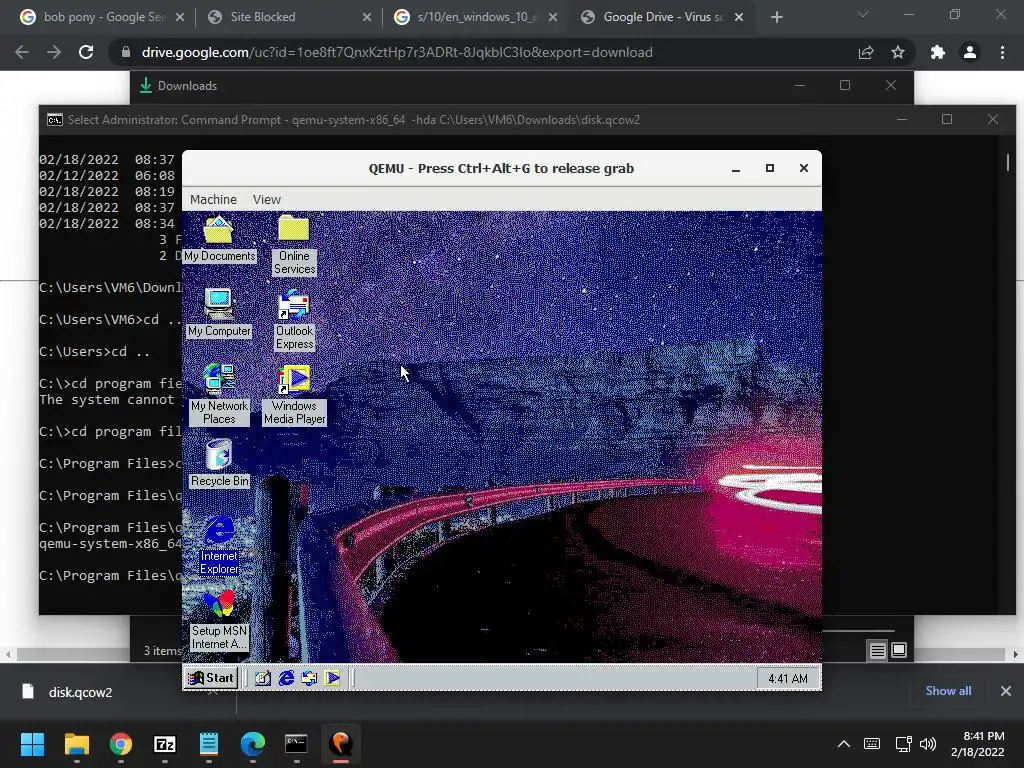The height and width of the screenshot is (768, 1024).
Task: Open Windows Start menu on host taskbar
Action: click(x=32, y=744)
